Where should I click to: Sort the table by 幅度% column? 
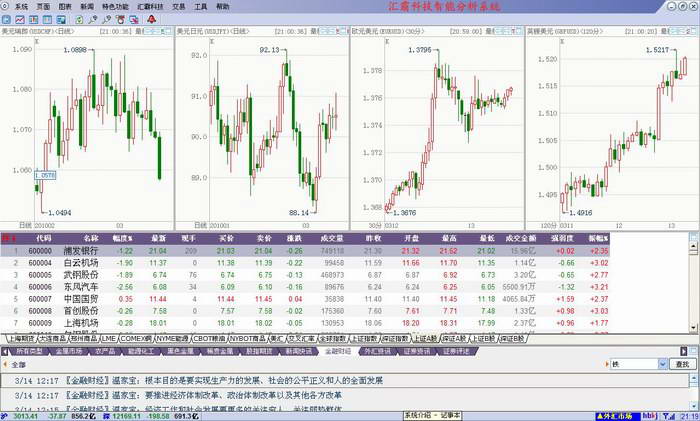pos(122,238)
